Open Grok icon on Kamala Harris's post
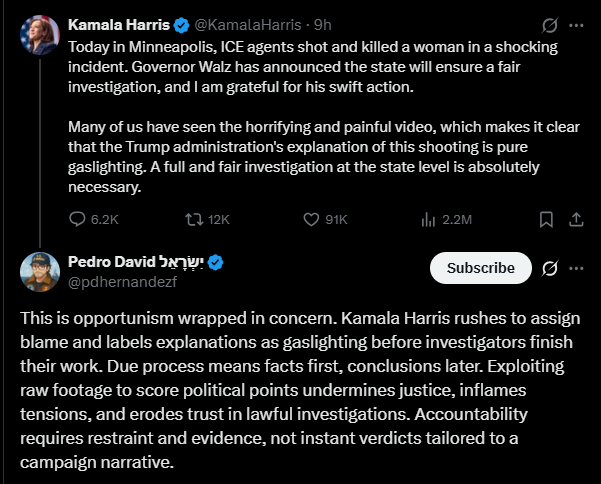 pyautogui.click(x=549, y=25)
